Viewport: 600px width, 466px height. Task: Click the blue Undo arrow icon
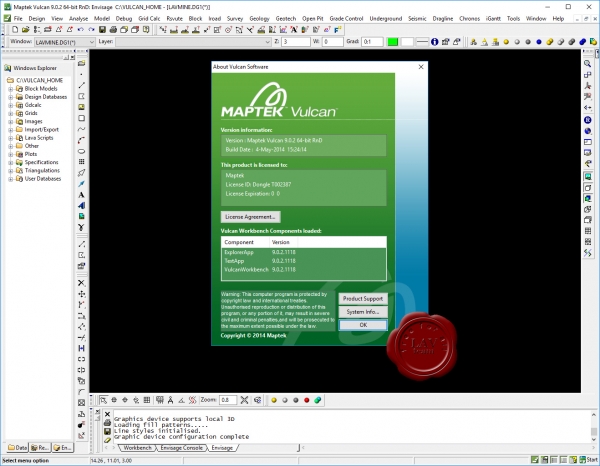(x=80, y=29)
